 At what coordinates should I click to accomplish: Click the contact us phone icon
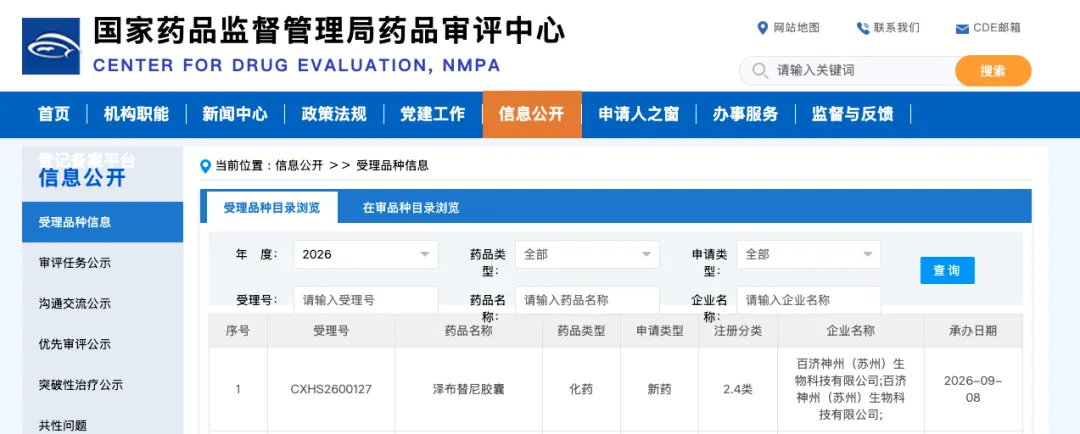coord(862,28)
